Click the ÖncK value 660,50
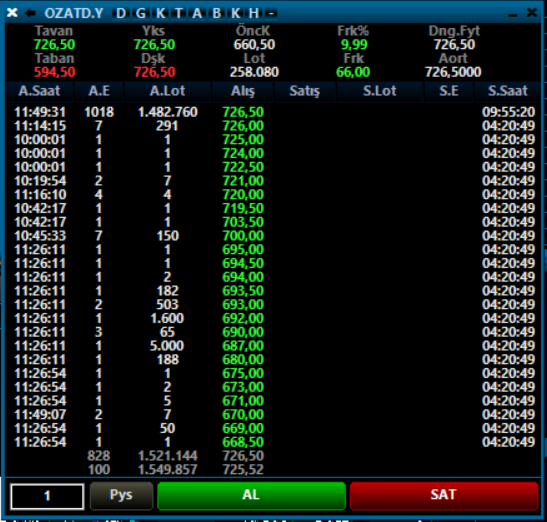Viewport: 547px width, 522px height. coord(254,45)
